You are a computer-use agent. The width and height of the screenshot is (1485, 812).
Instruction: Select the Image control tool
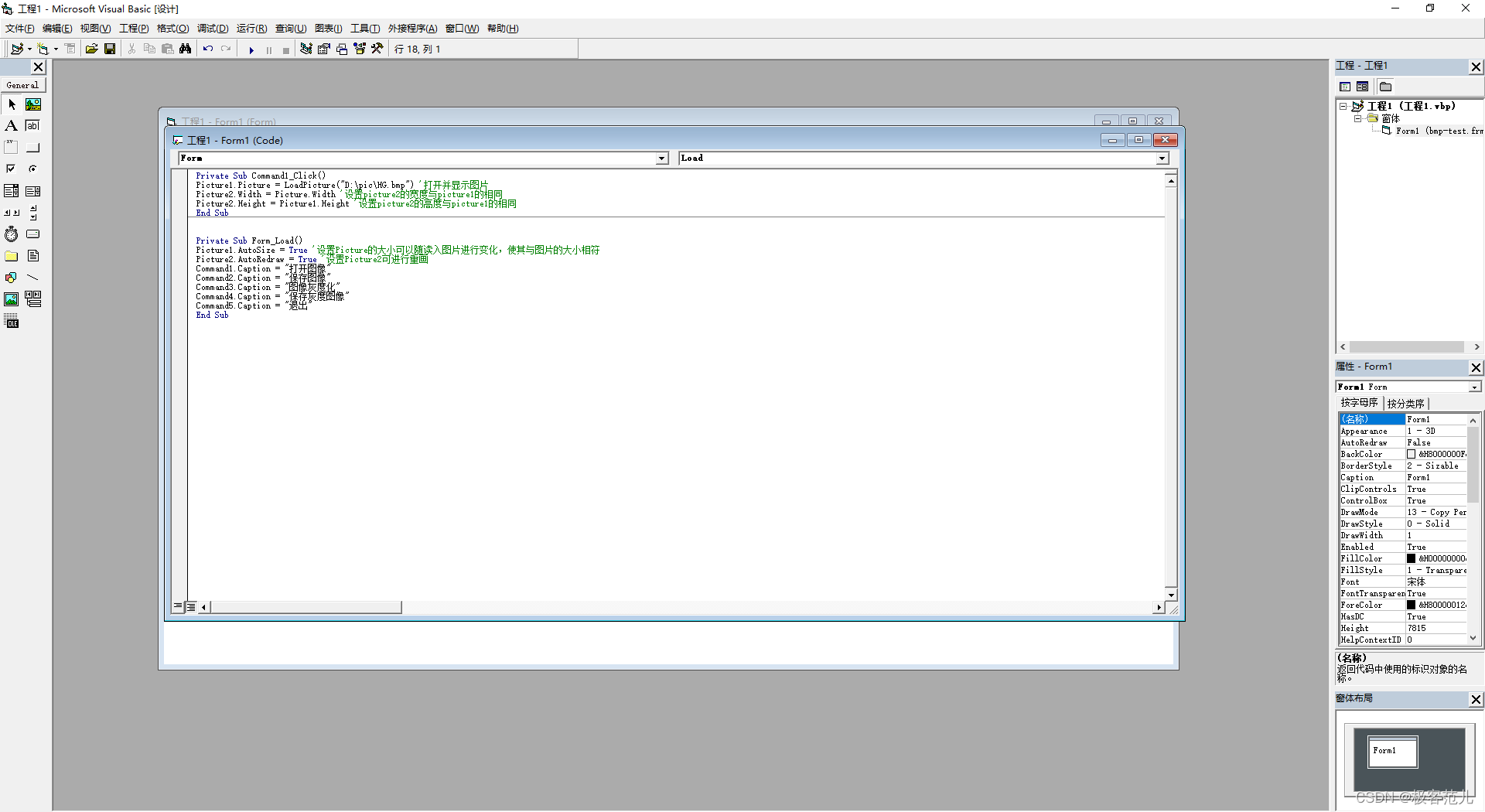[x=12, y=299]
